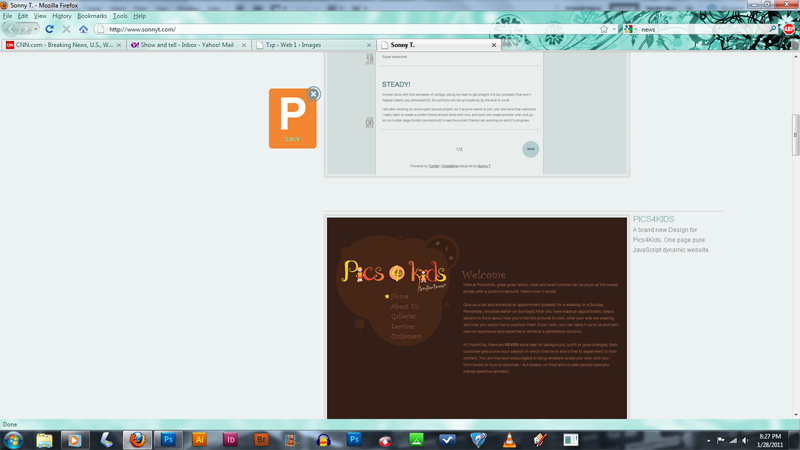
Task: Close the orange P overlay with X
Action: tap(314, 94)
